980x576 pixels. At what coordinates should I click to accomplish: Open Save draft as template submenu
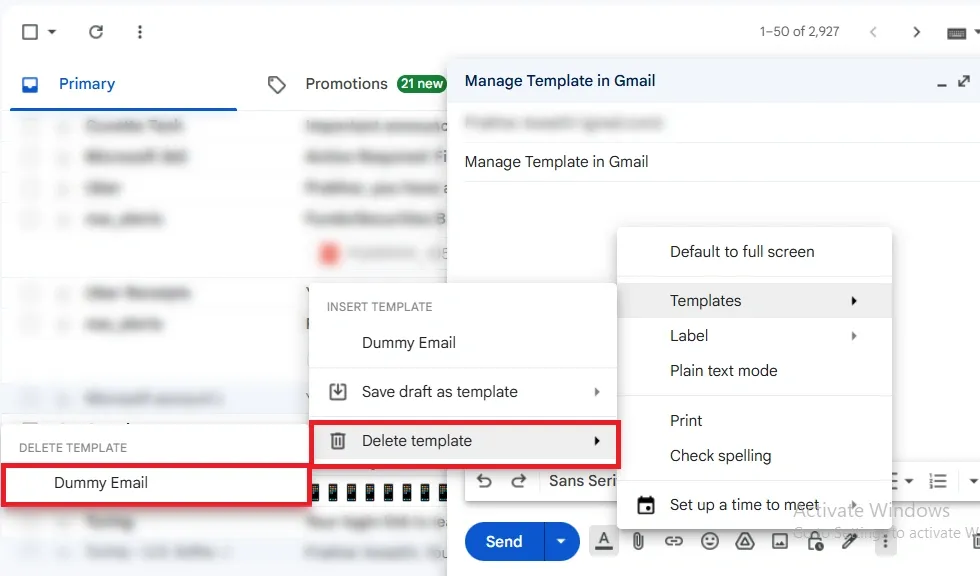click(463, 392)
